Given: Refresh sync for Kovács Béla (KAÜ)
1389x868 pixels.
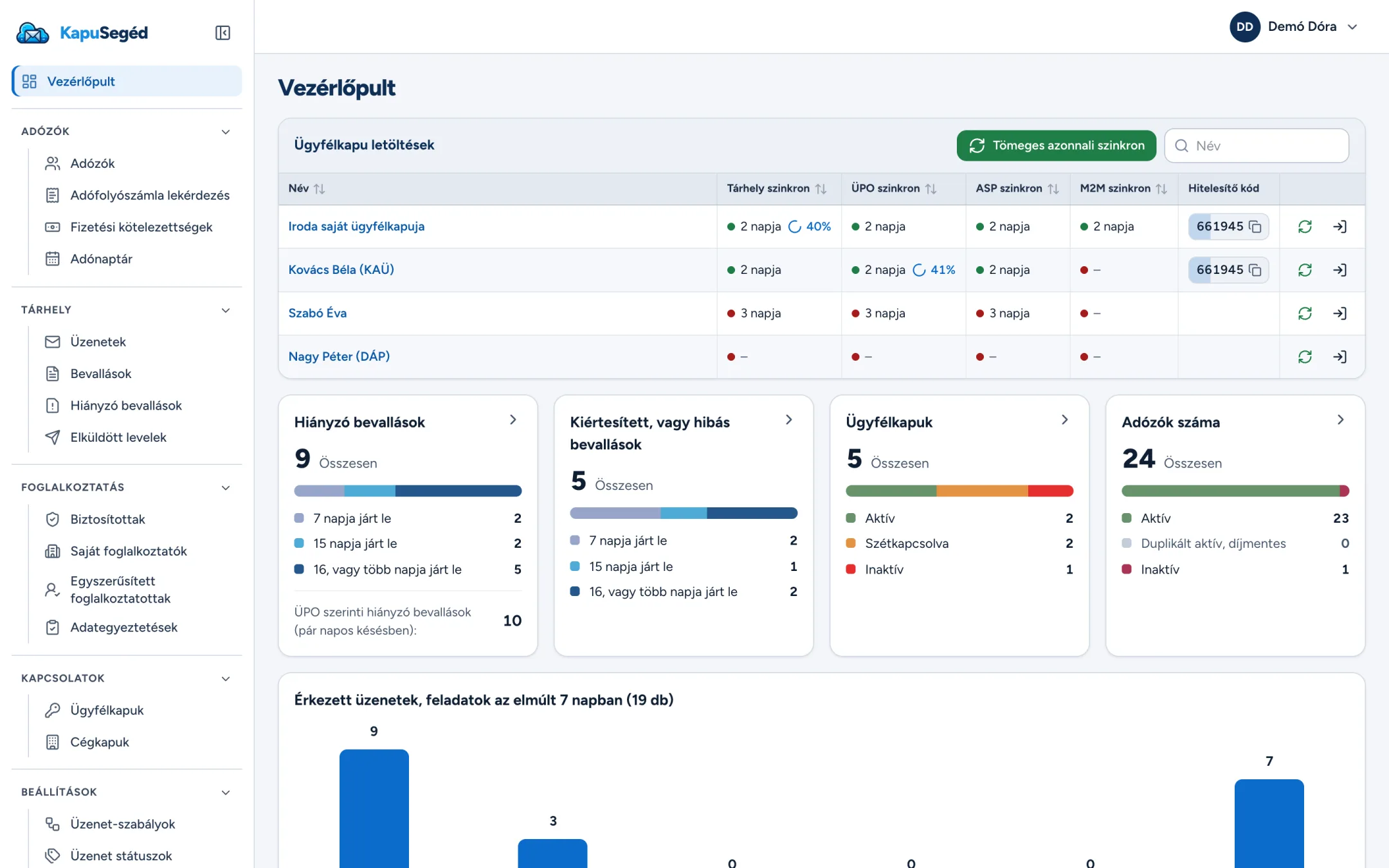Looking at the screenshot, I should 1305,270.
